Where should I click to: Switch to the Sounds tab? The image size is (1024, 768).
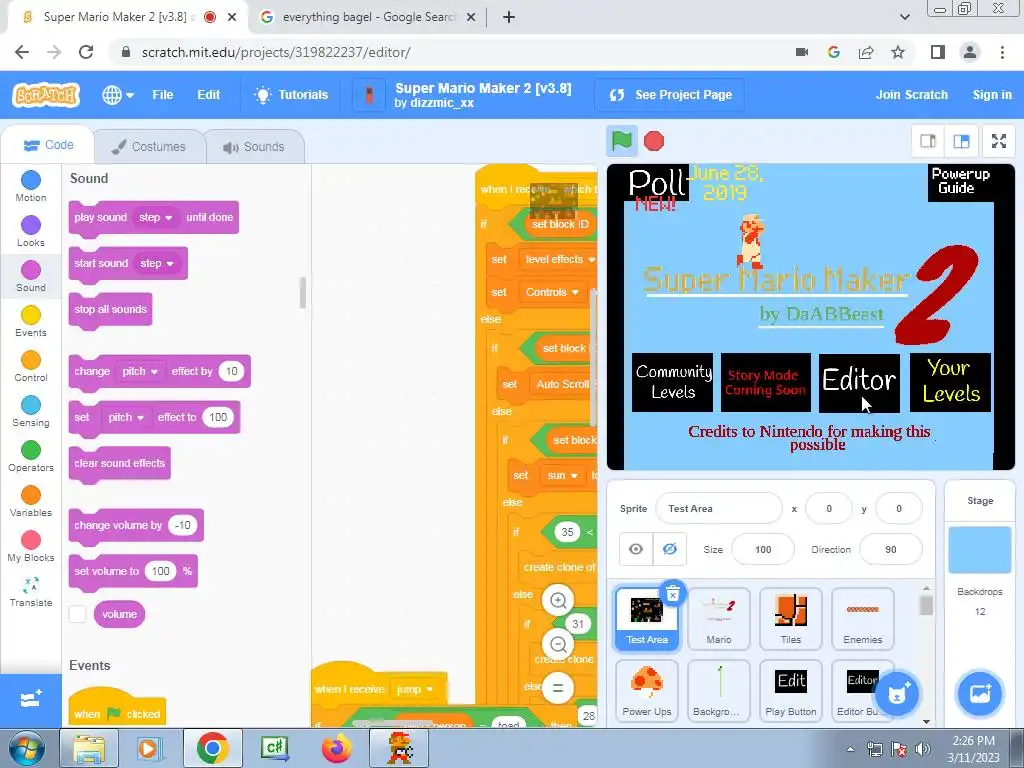point(254,147)
